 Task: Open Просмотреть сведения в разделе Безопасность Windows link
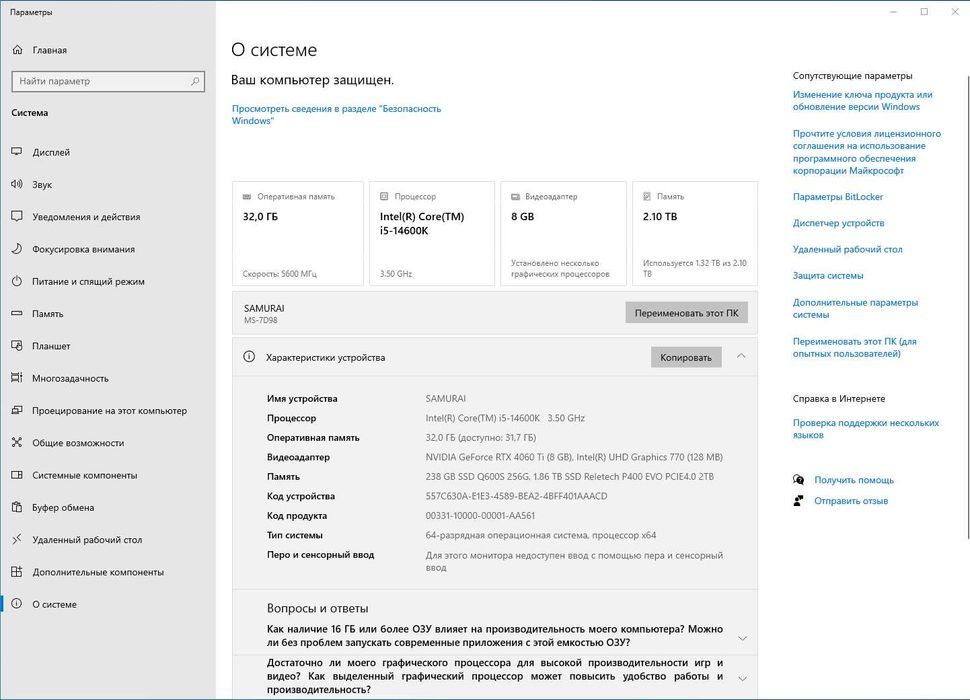click(x=337, y=114)
